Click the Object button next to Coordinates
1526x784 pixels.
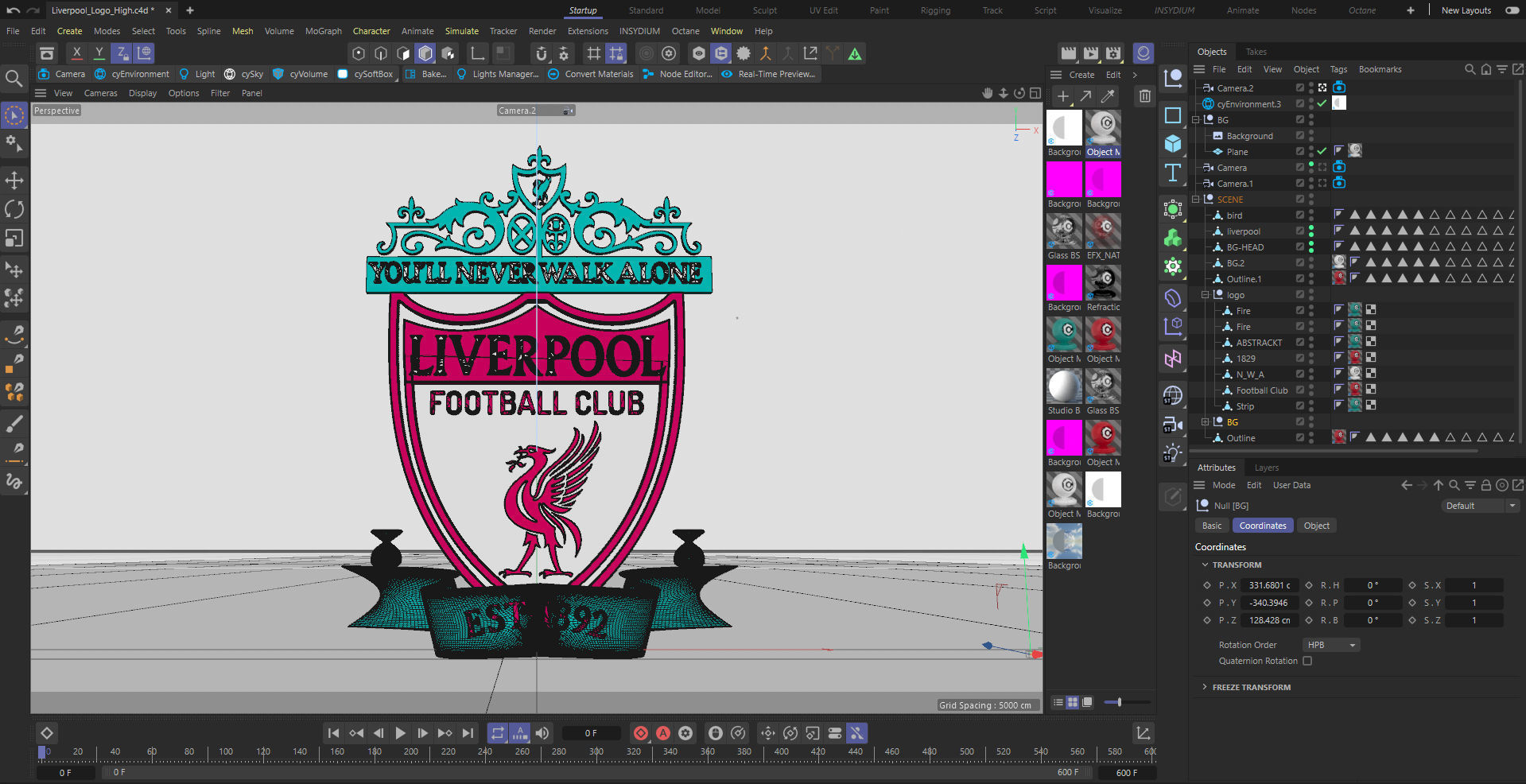pos(1316,525)
